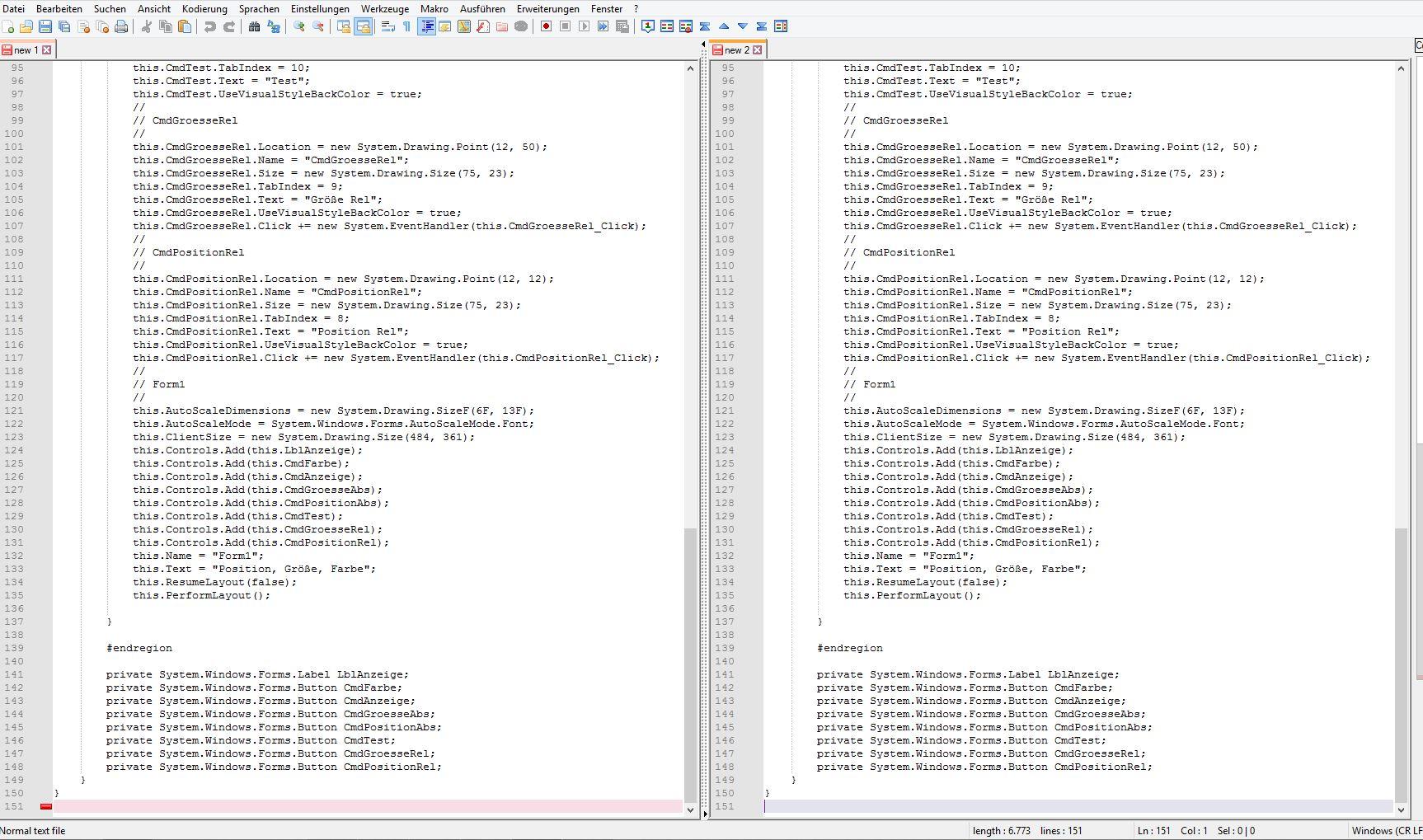This screenshot has height=840, width=1423.
Task: Go to next difference down arrow
Action: (x=743, y=26)
